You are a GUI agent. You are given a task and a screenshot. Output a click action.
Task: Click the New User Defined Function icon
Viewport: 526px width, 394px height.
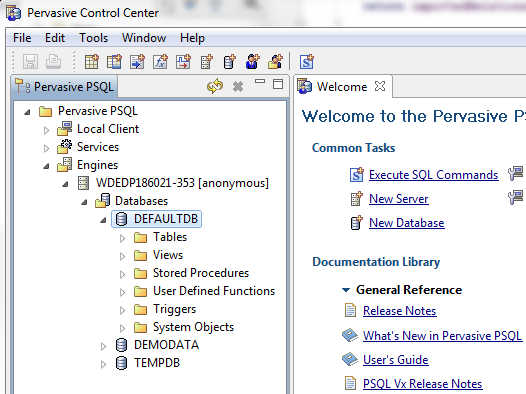pyautogui.click(x=160, y=62)
